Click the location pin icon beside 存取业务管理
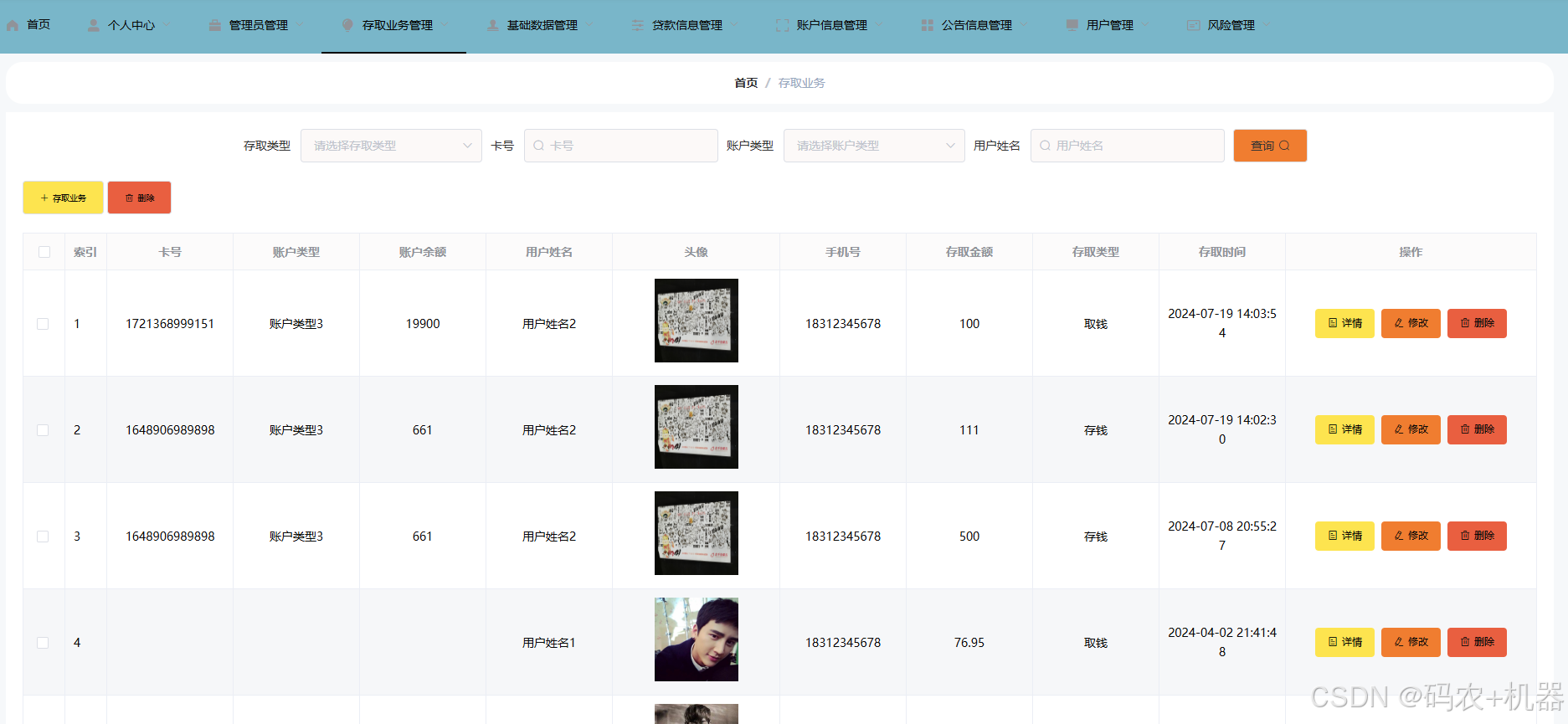Viewport: 1568px width, 724px height. click(347, 25)
